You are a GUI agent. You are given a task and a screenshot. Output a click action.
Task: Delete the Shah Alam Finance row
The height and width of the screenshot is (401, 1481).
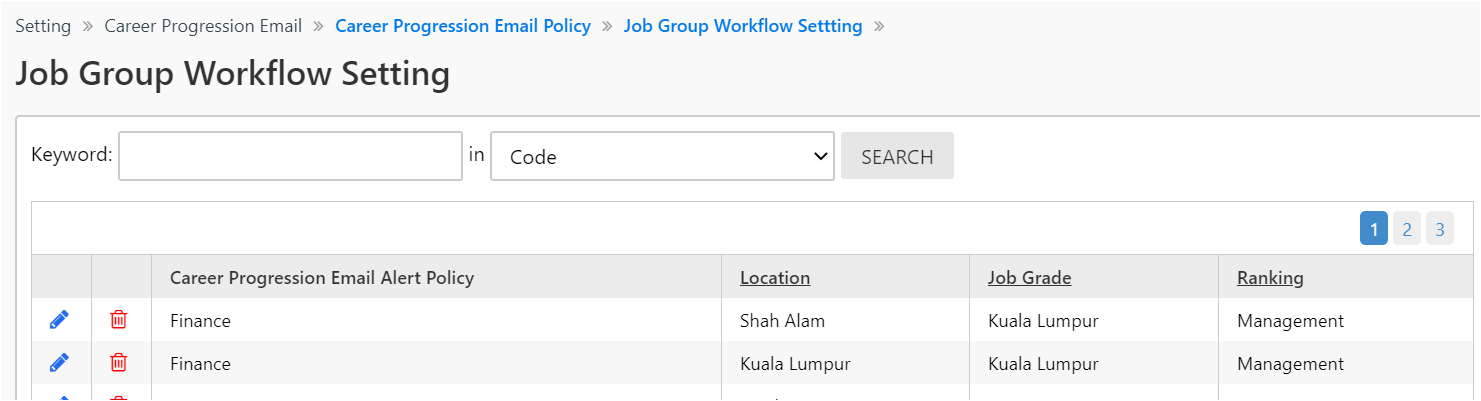(x=118, y=320)
